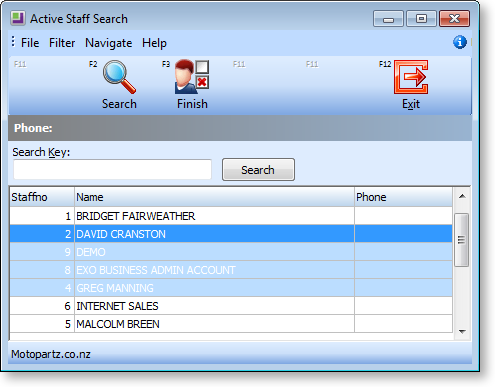Click the scrollbar up arrow

pyautogui.click(x=462, y=197)
